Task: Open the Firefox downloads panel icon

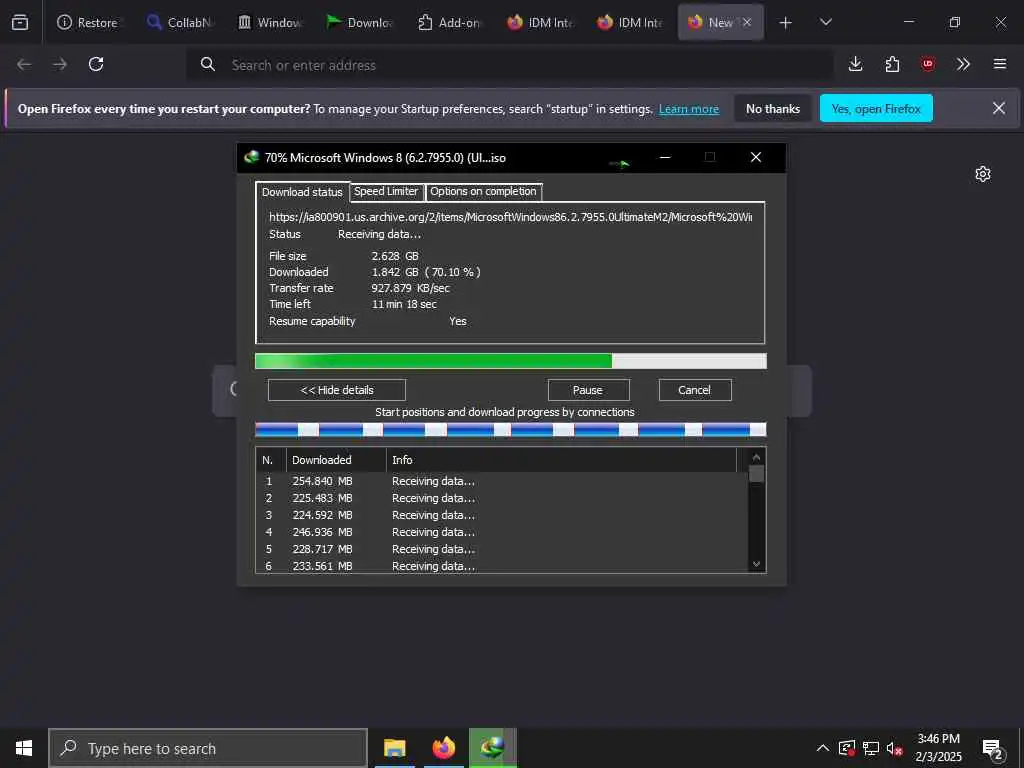Action: [x=856, y=64]
